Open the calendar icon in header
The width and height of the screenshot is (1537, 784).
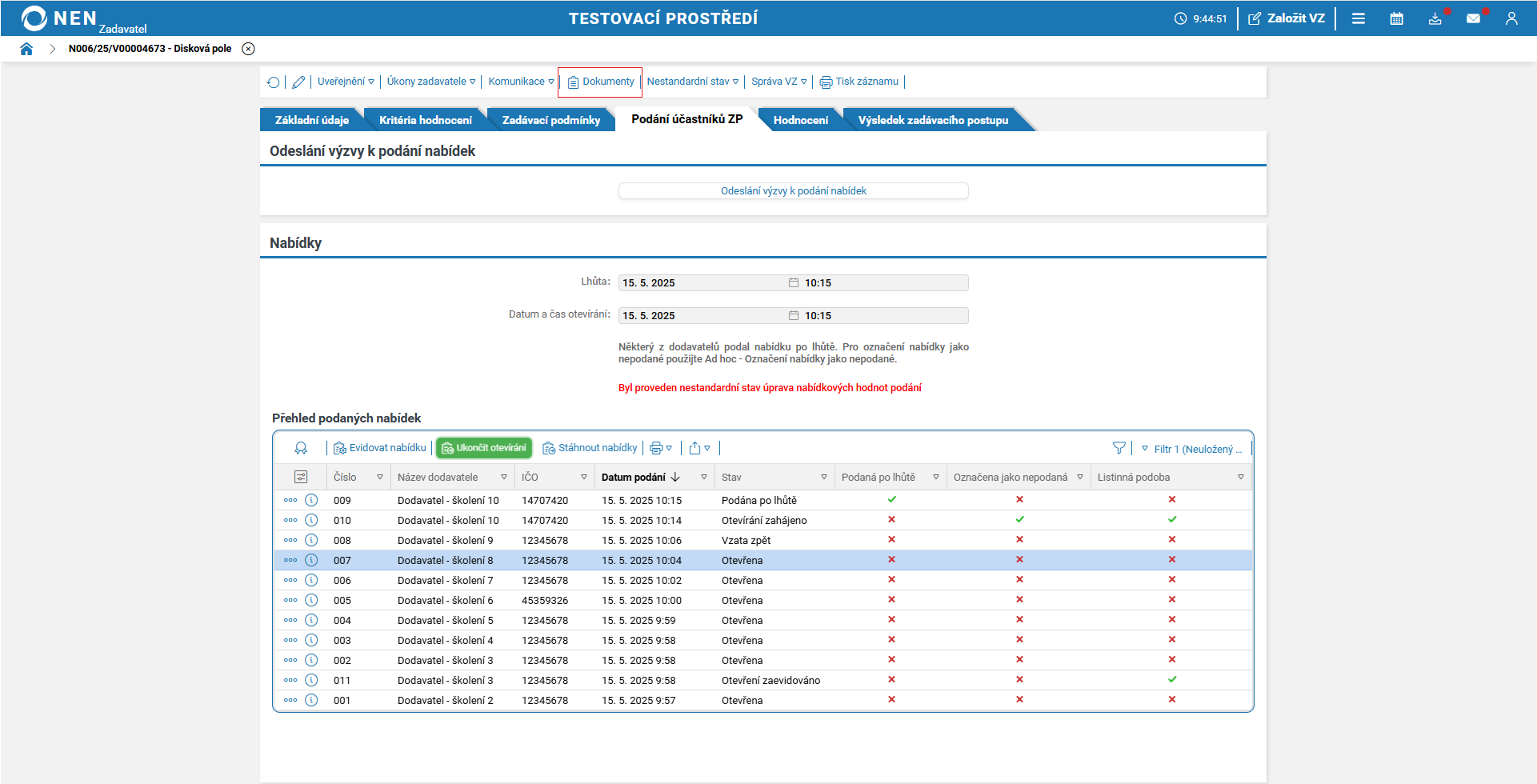point(1396,18)
